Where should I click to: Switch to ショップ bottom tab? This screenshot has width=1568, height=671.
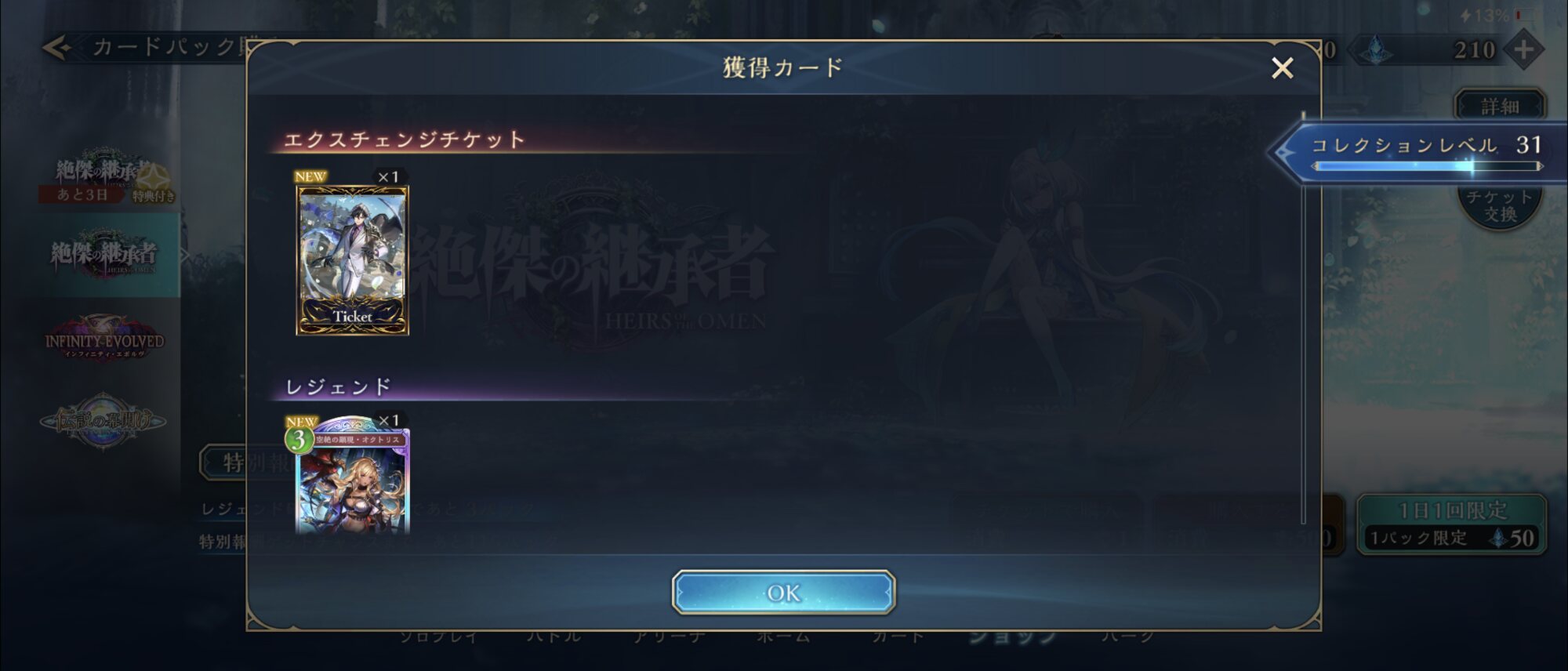[1013, 637]
